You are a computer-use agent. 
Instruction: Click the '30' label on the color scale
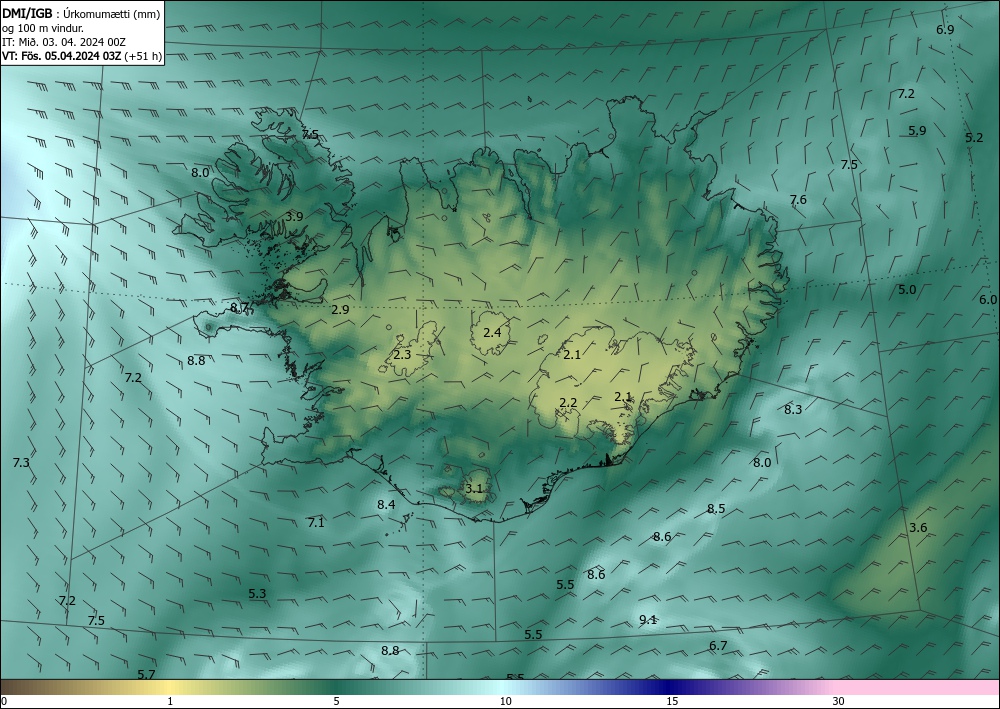click(839, 701)
